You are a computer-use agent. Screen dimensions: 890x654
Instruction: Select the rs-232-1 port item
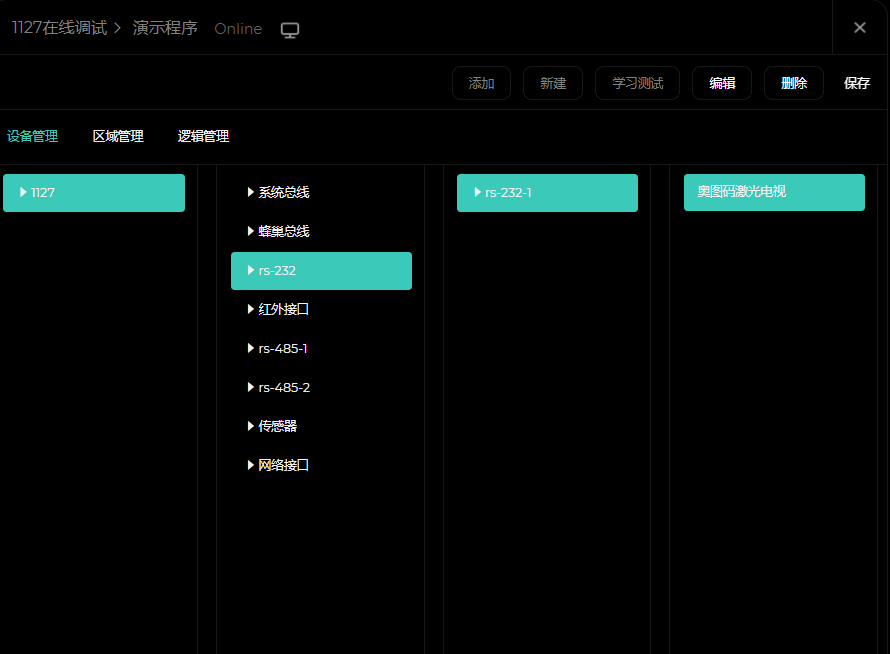point(547,193)
